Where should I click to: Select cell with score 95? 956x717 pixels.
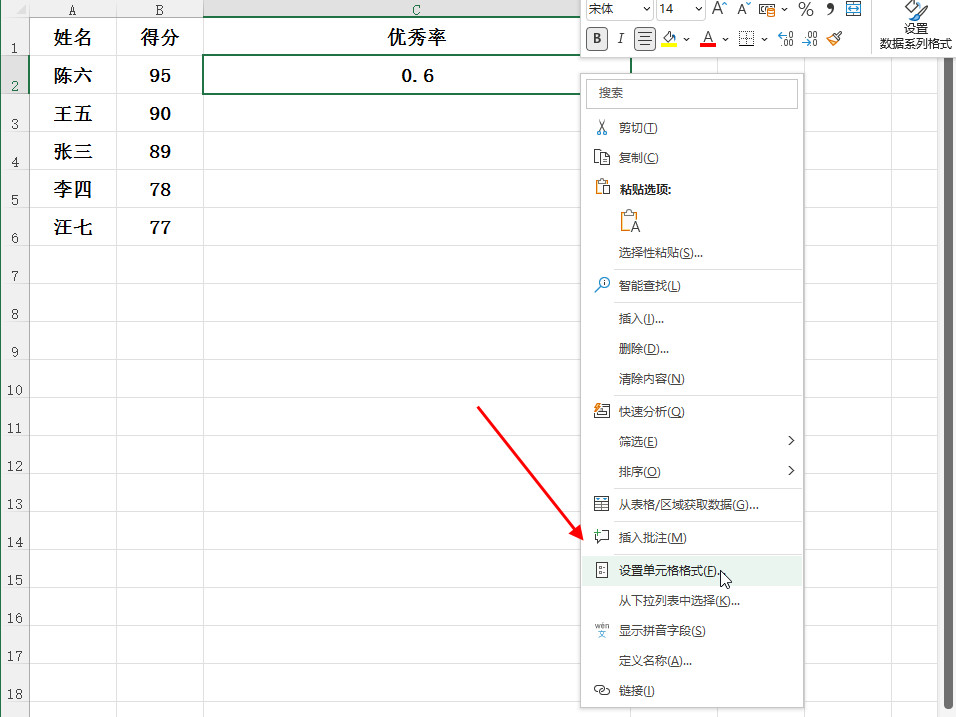point(160,74)
